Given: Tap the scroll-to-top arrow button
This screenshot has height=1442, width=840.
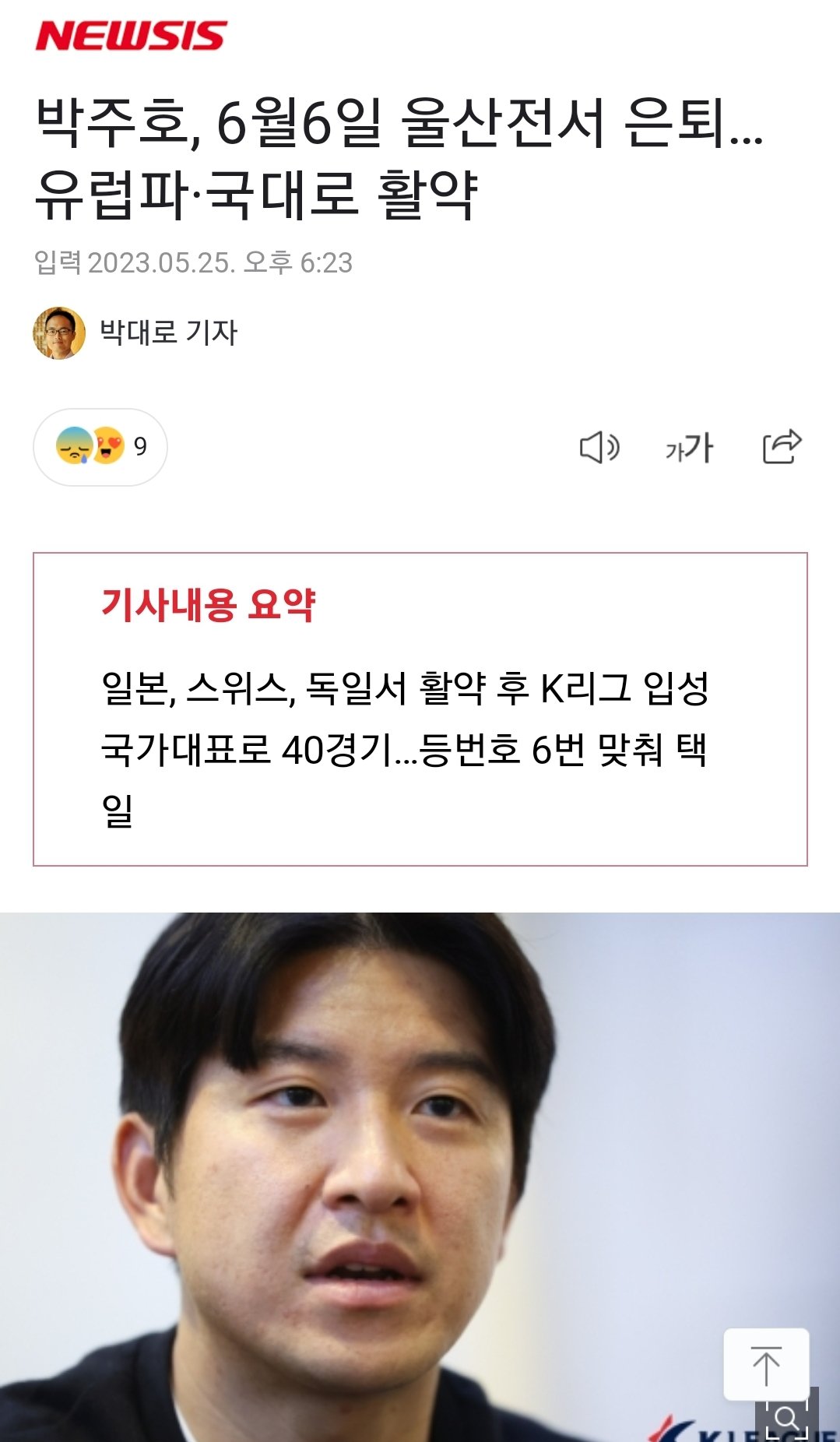Looking at the screenshot, I should 766,1365.
